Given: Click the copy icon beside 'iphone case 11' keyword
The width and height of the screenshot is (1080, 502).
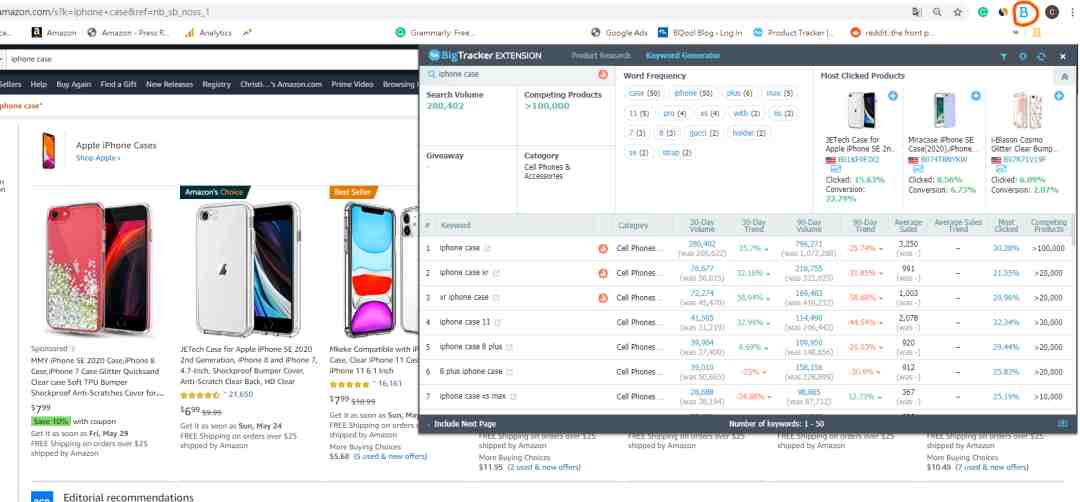Looking at the screenshot, I should (x=498, y=322).
